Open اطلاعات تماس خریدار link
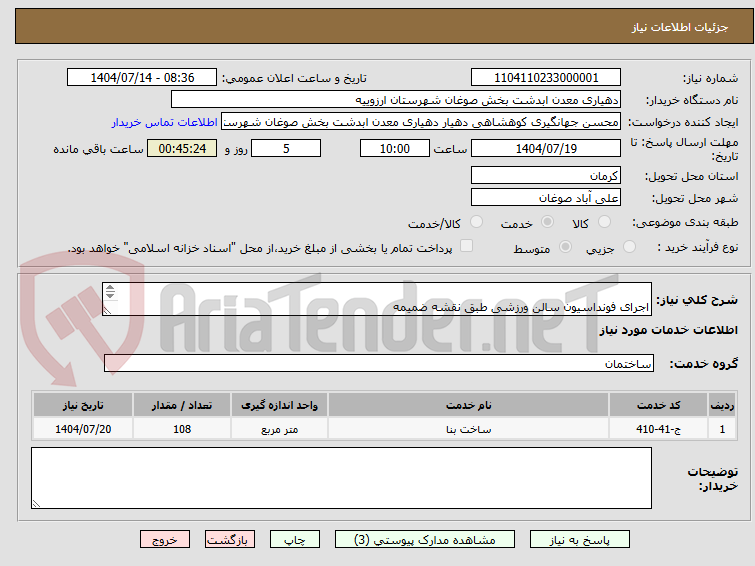755x566 pixels. click(x=165, y=122)
